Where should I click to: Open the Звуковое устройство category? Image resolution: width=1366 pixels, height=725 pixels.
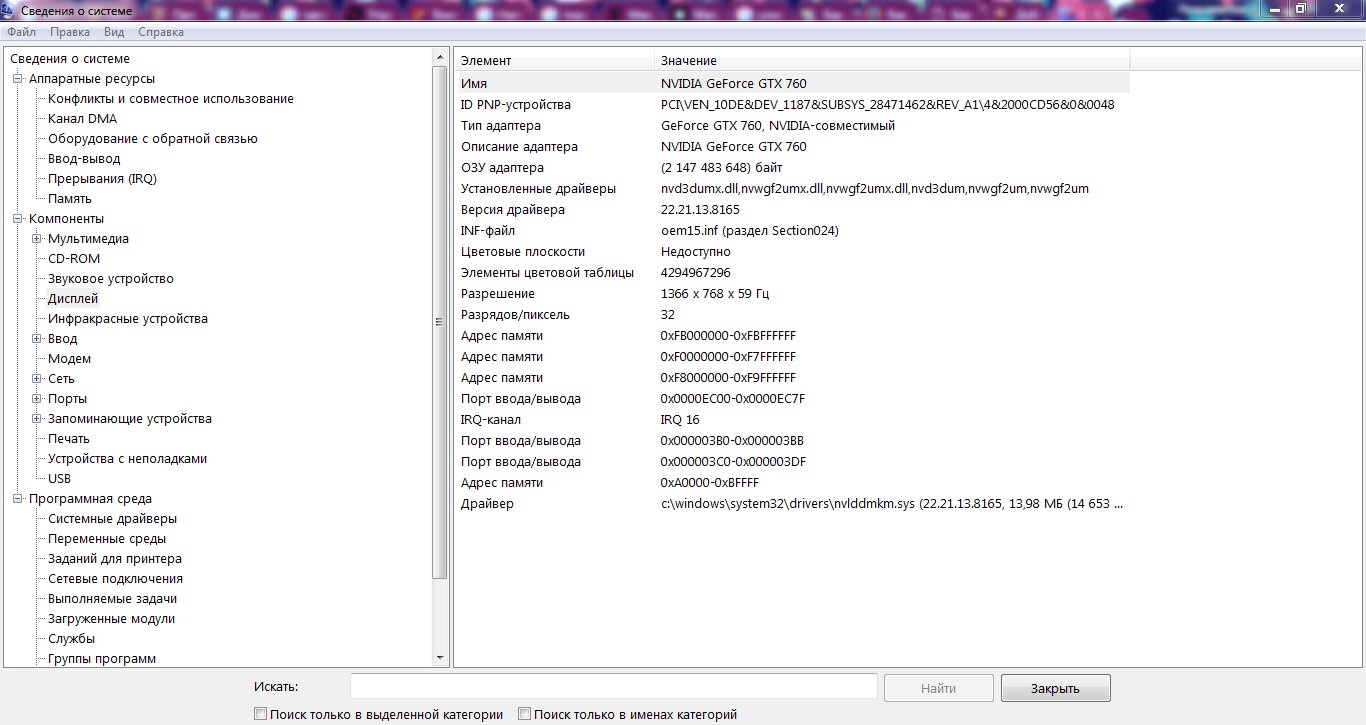point(111,279)
